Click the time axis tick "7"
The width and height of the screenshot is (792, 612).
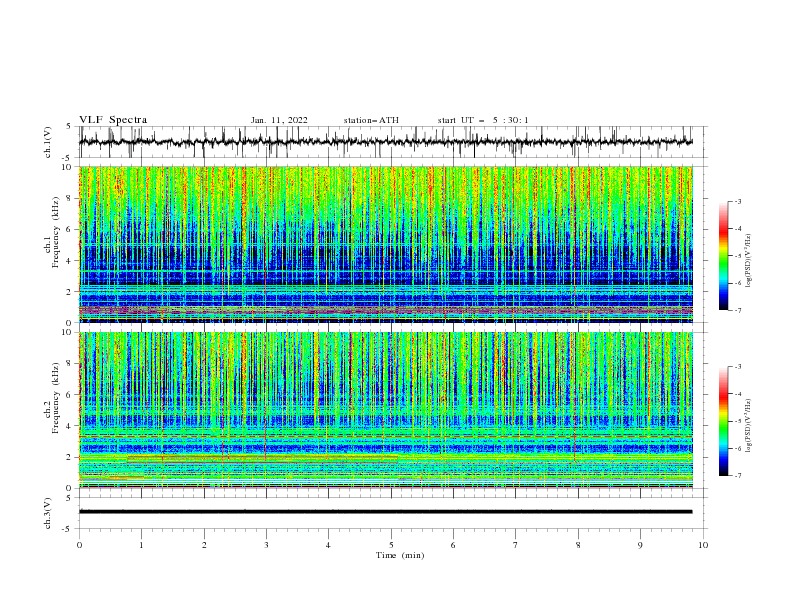click(x=516, y=545)
